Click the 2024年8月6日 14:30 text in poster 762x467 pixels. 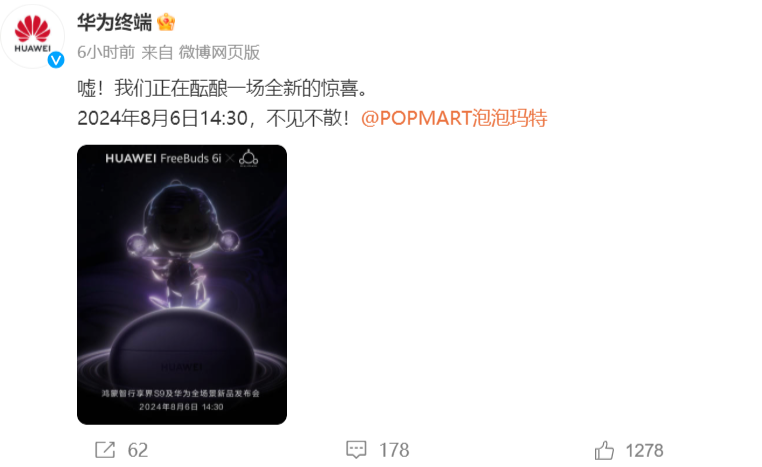point(181,407)
